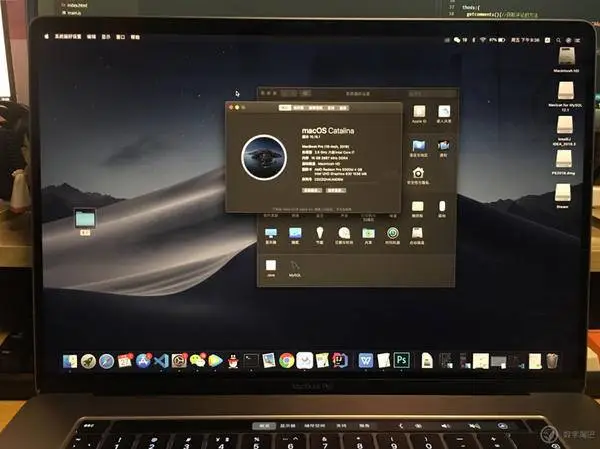This screenshot has width=600, height=449.
Task: Switch to the Support tab in About This Mac
Action: pos(331,108)
